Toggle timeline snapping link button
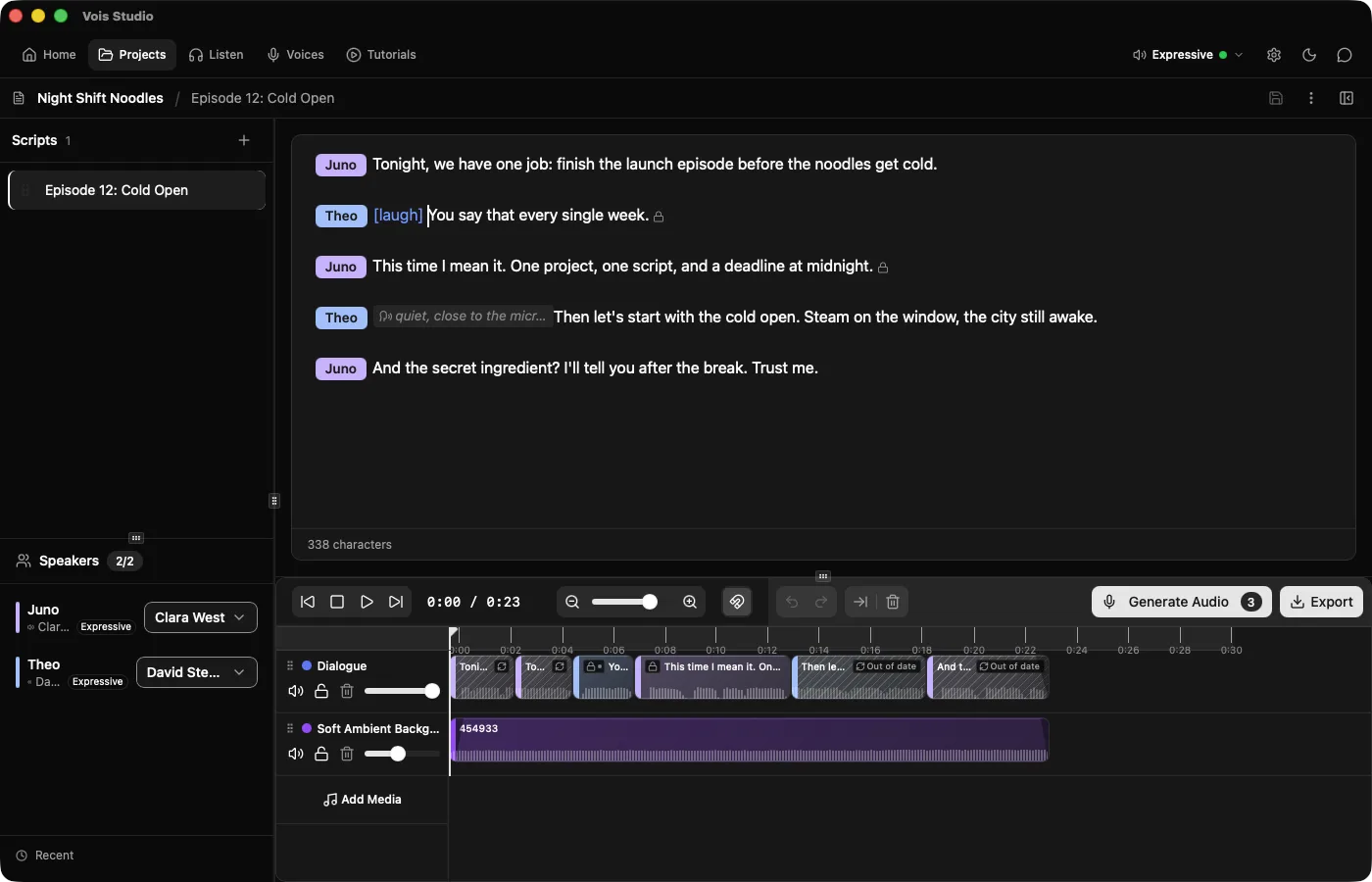Viewport: 1372px width, 882px height. pos(737,602)
